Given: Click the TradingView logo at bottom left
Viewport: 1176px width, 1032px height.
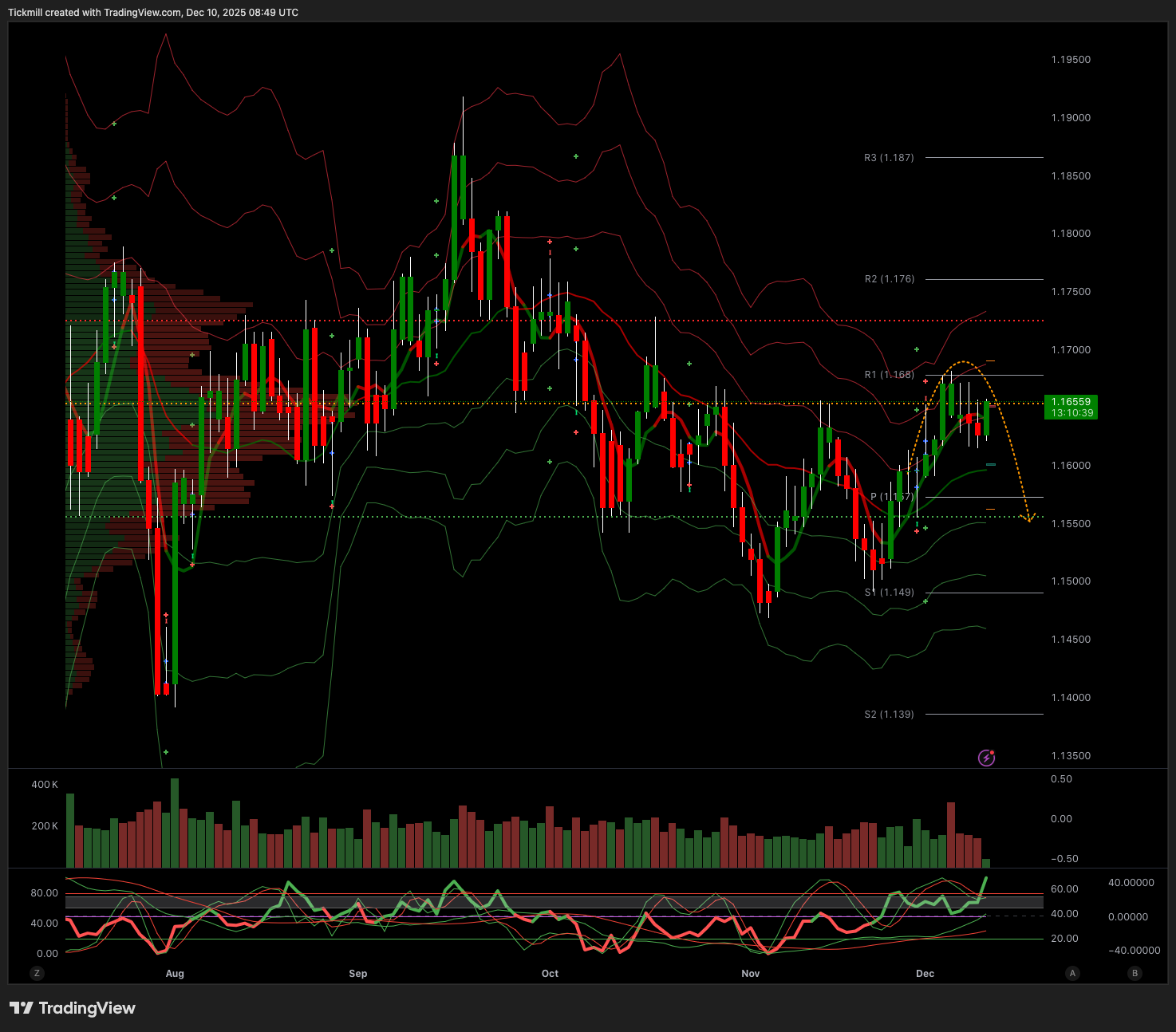Looking at the screenshot, I should pyautogui.click(x=73, y=1008).
